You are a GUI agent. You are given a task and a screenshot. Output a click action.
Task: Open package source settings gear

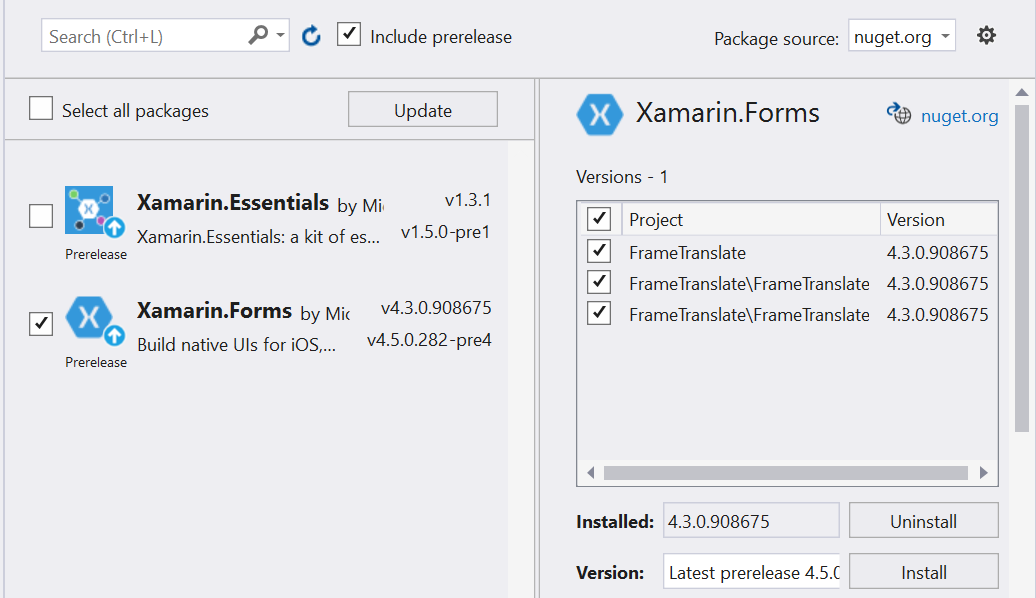pos(986,36)
